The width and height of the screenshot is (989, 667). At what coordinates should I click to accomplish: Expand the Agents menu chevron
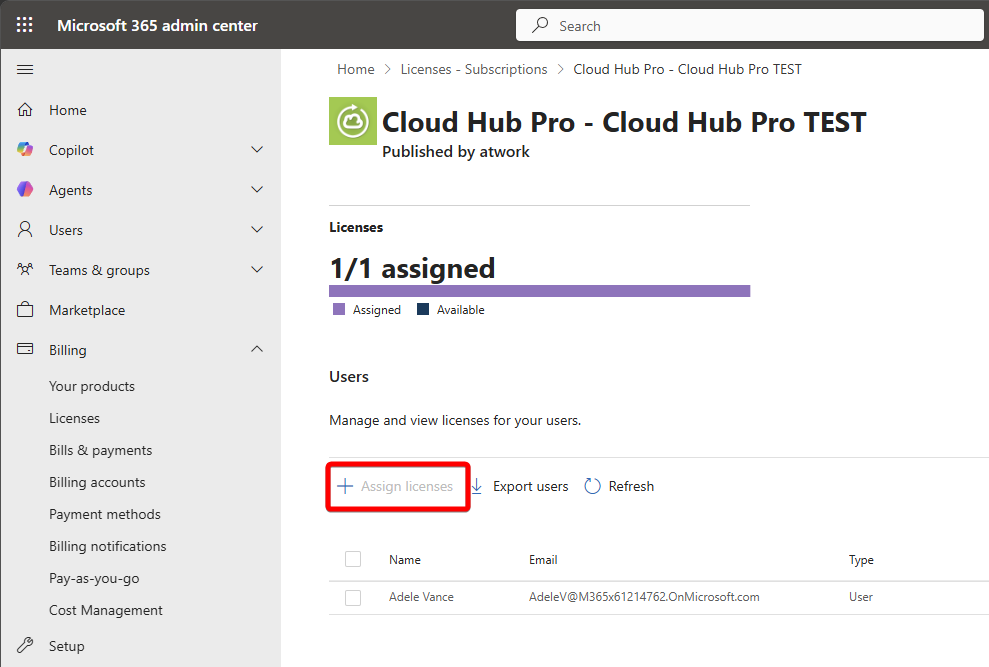coord(257,189)
